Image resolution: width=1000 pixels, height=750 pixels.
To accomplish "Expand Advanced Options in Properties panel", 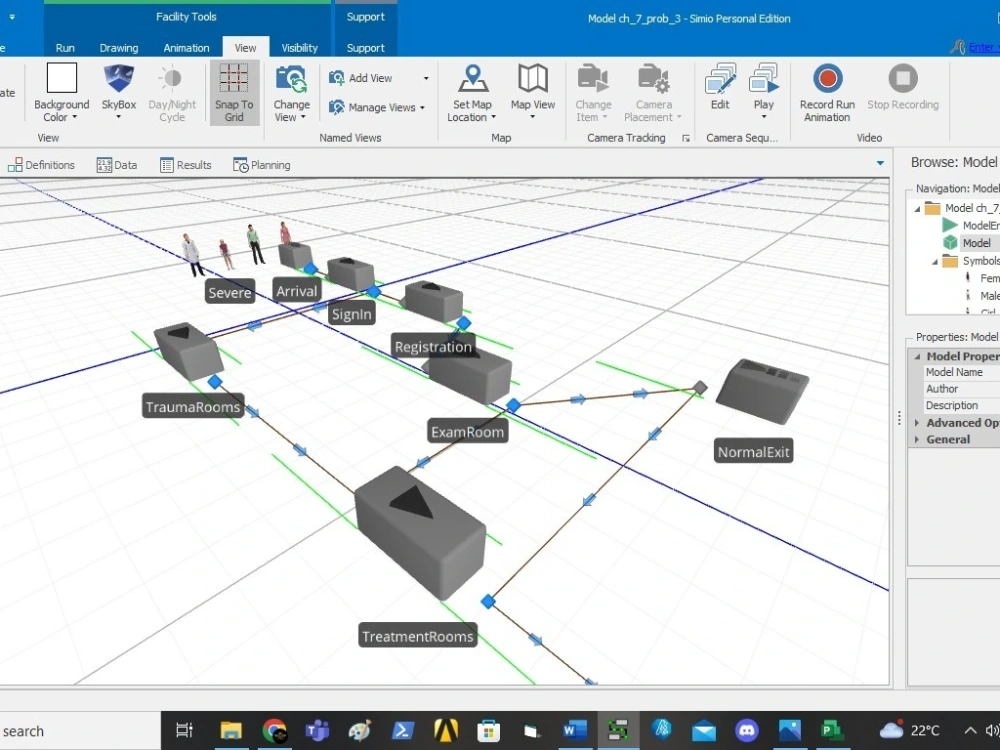I will tap(918, 422).
